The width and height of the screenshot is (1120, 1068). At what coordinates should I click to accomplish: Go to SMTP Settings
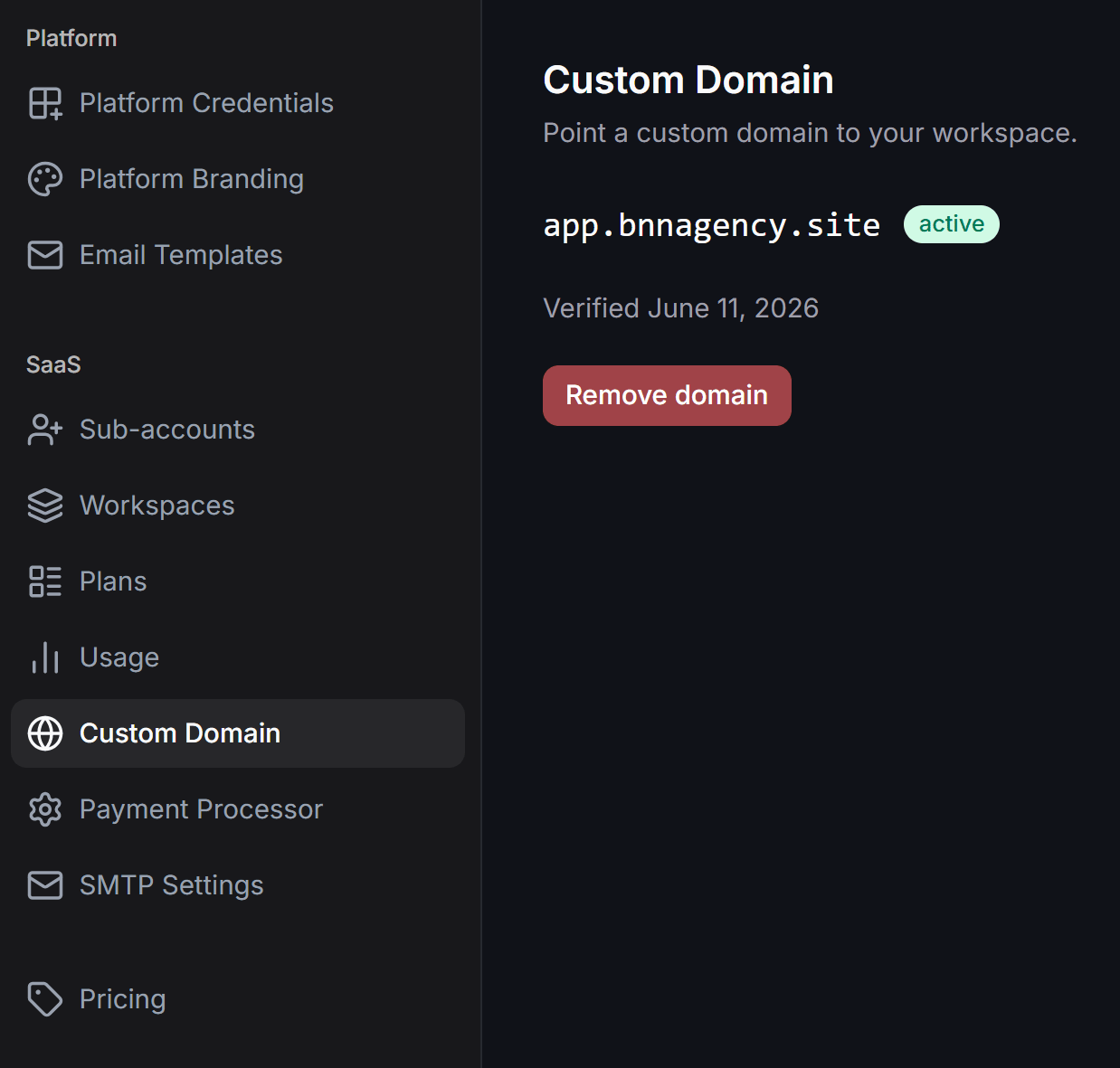tap(238, 885)
